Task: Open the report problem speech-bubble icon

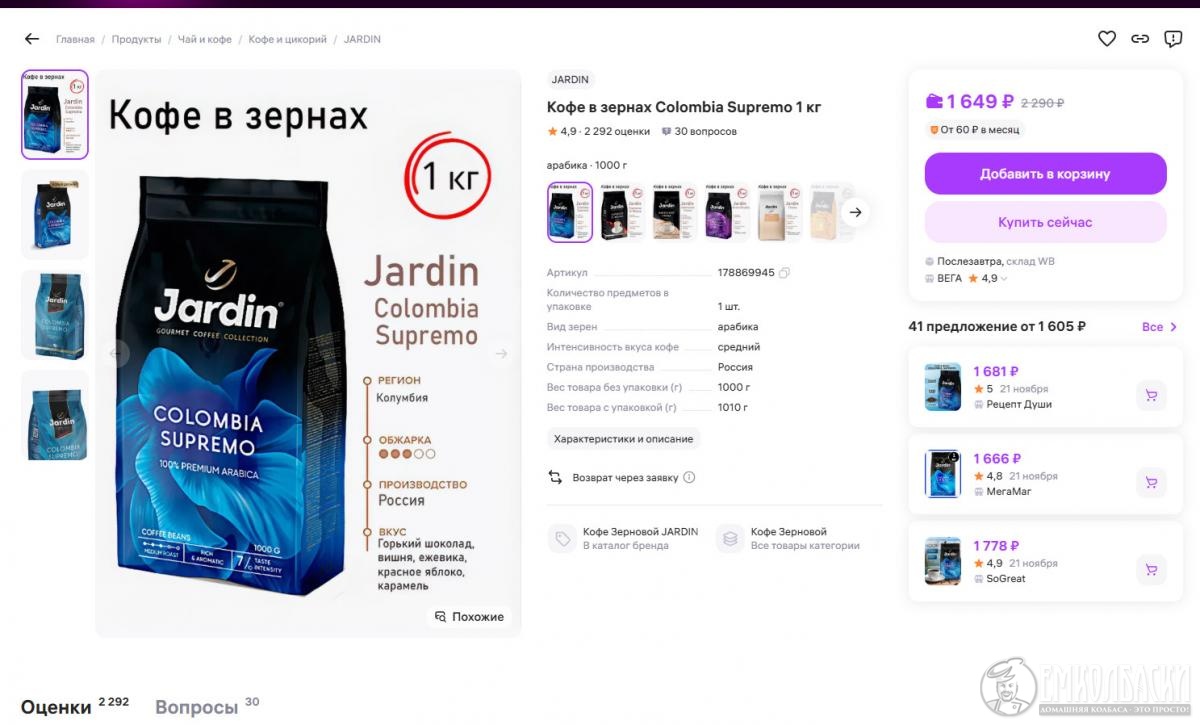Action: tap(1173, 39)
